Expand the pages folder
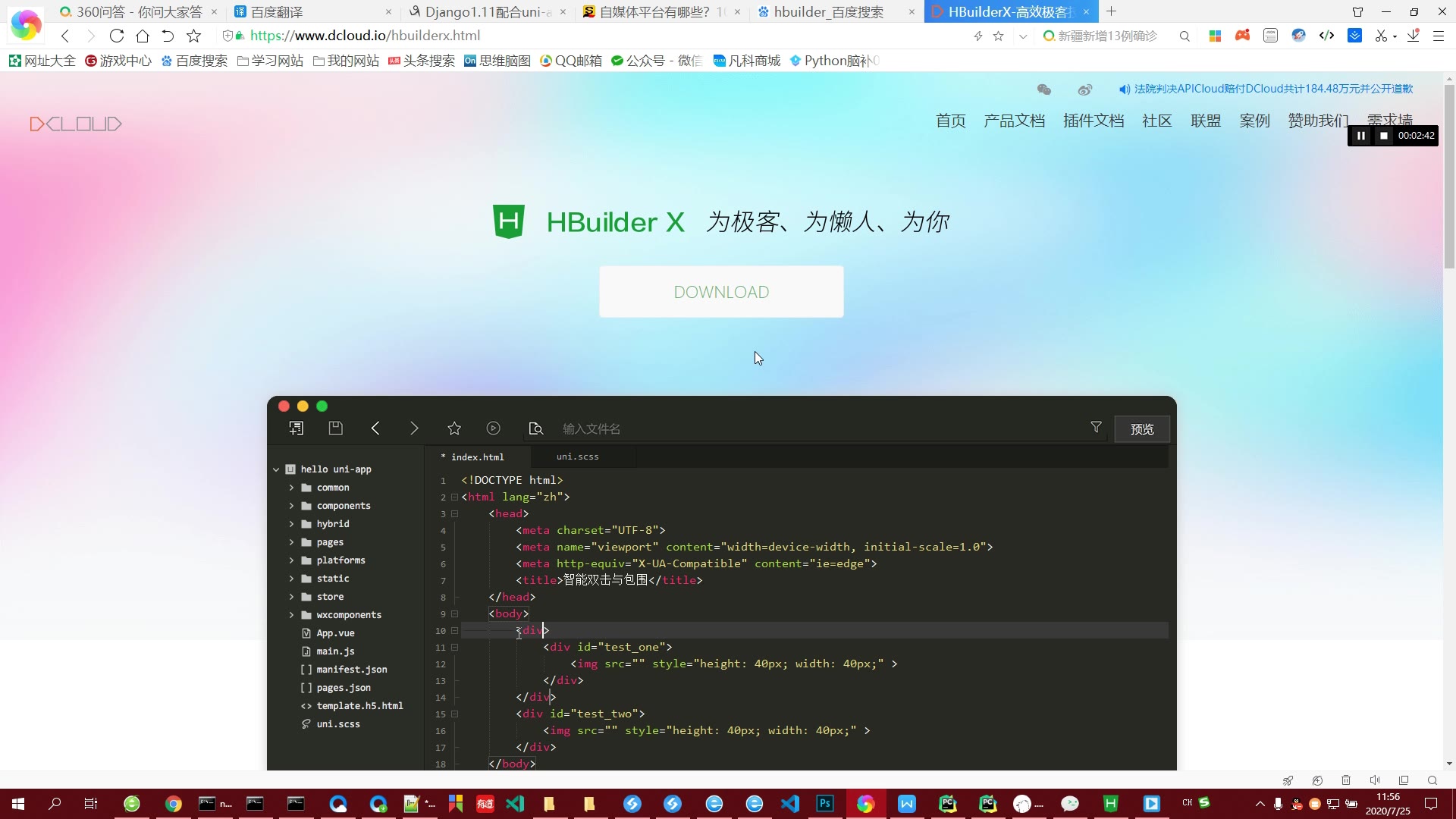The height and width of the screenshot is (819, 1456). click(x=291, y=542)
